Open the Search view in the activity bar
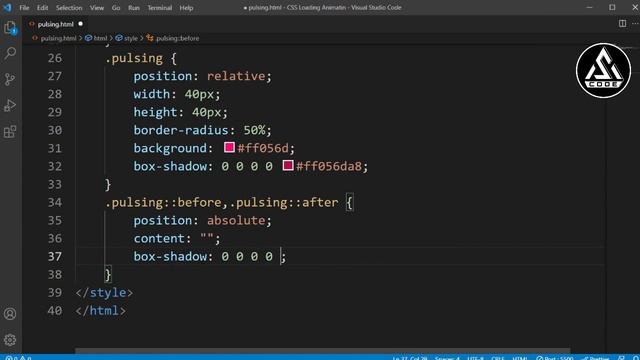Screen dimensions: 640x360 tap(10, 53)
